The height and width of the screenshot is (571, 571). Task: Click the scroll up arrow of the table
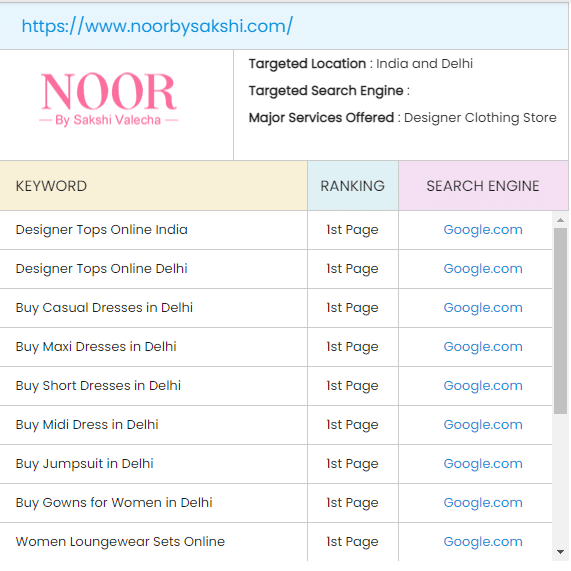(560, 220)
